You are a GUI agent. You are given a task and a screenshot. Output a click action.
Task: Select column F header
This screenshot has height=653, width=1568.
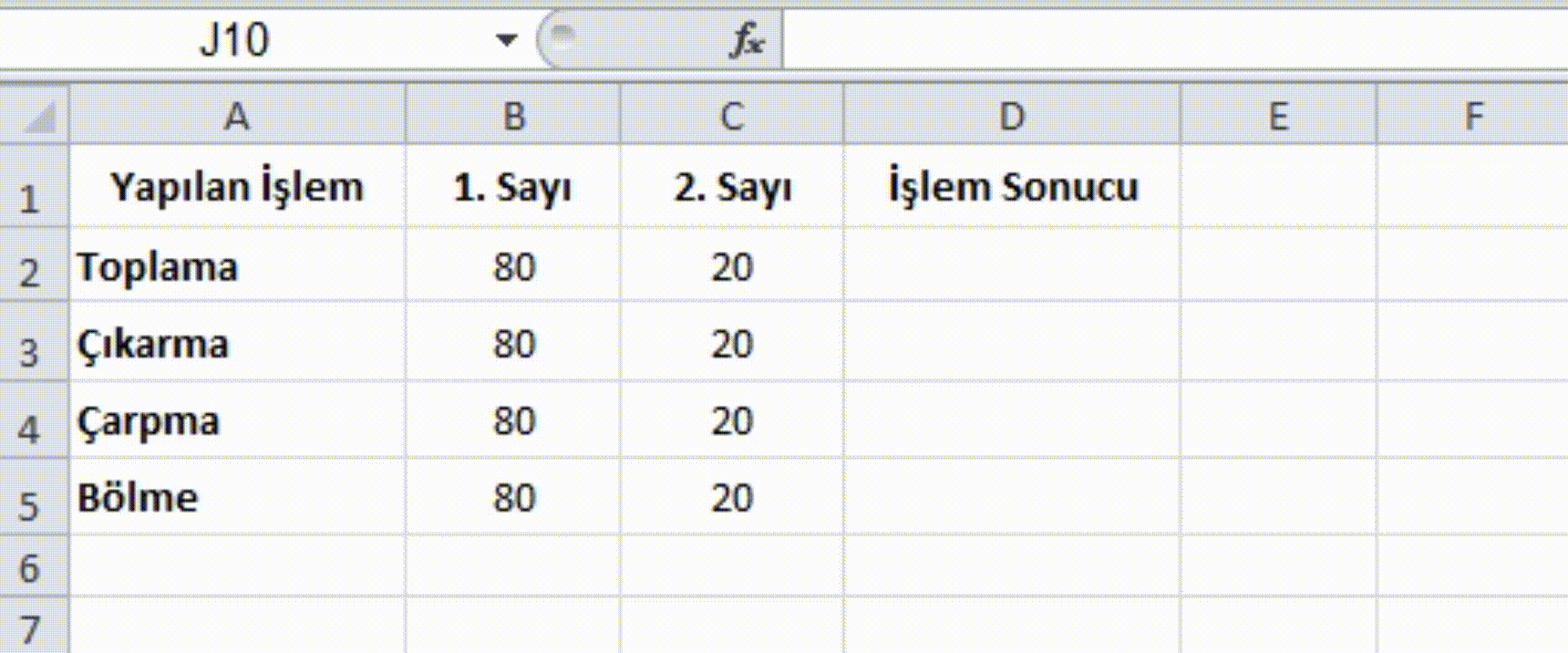(x=1473, y=116)
